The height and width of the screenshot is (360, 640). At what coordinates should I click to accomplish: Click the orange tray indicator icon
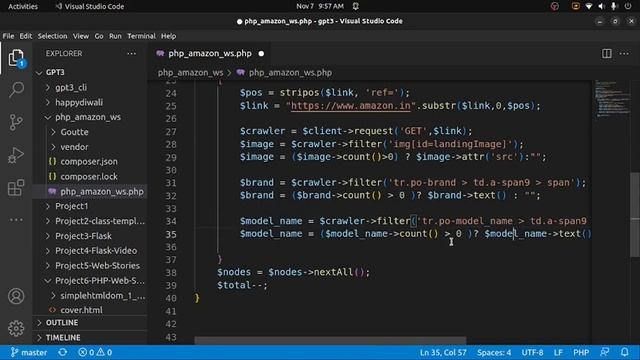point(576,6)
